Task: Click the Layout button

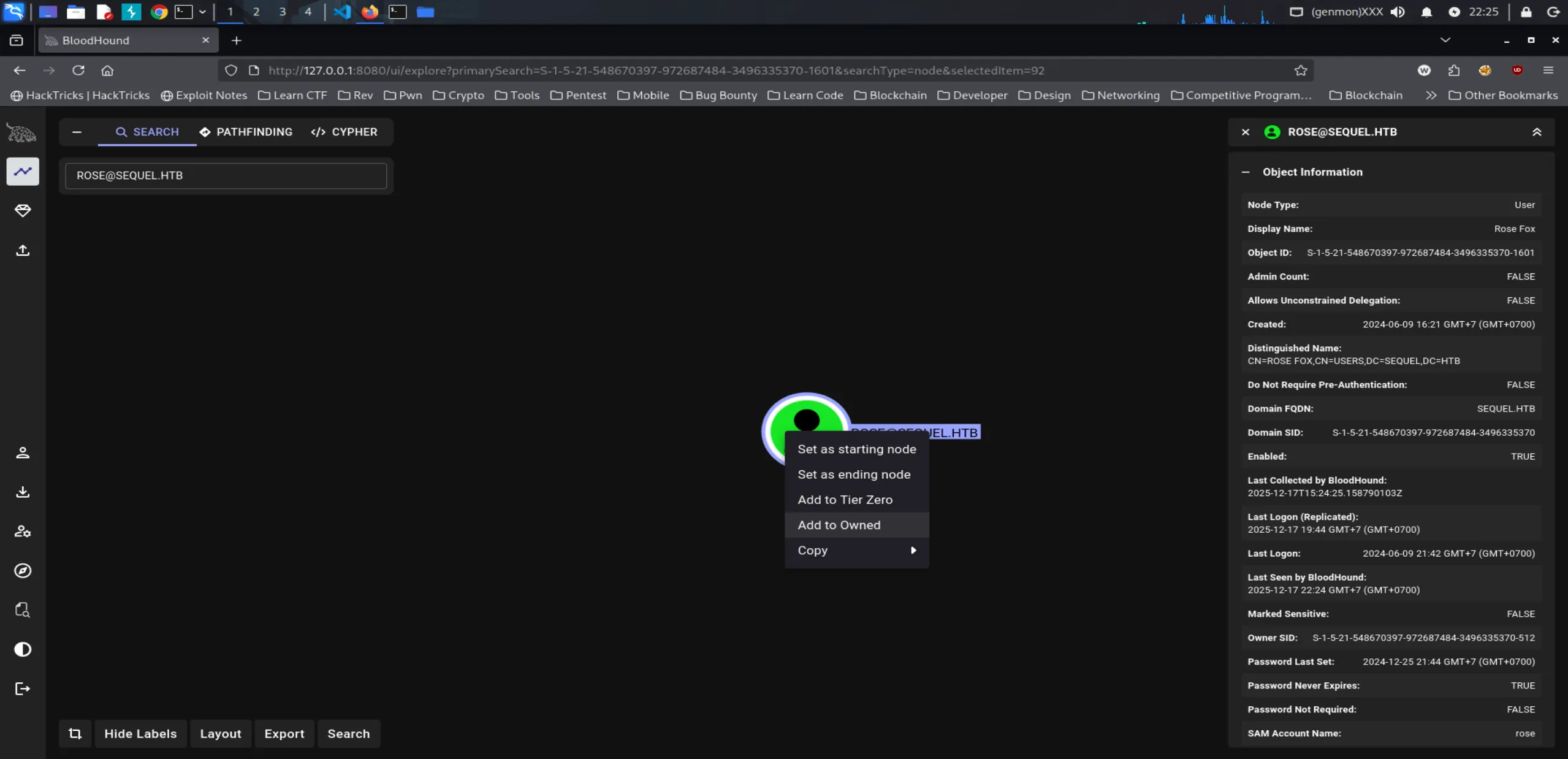Action: 221,734
